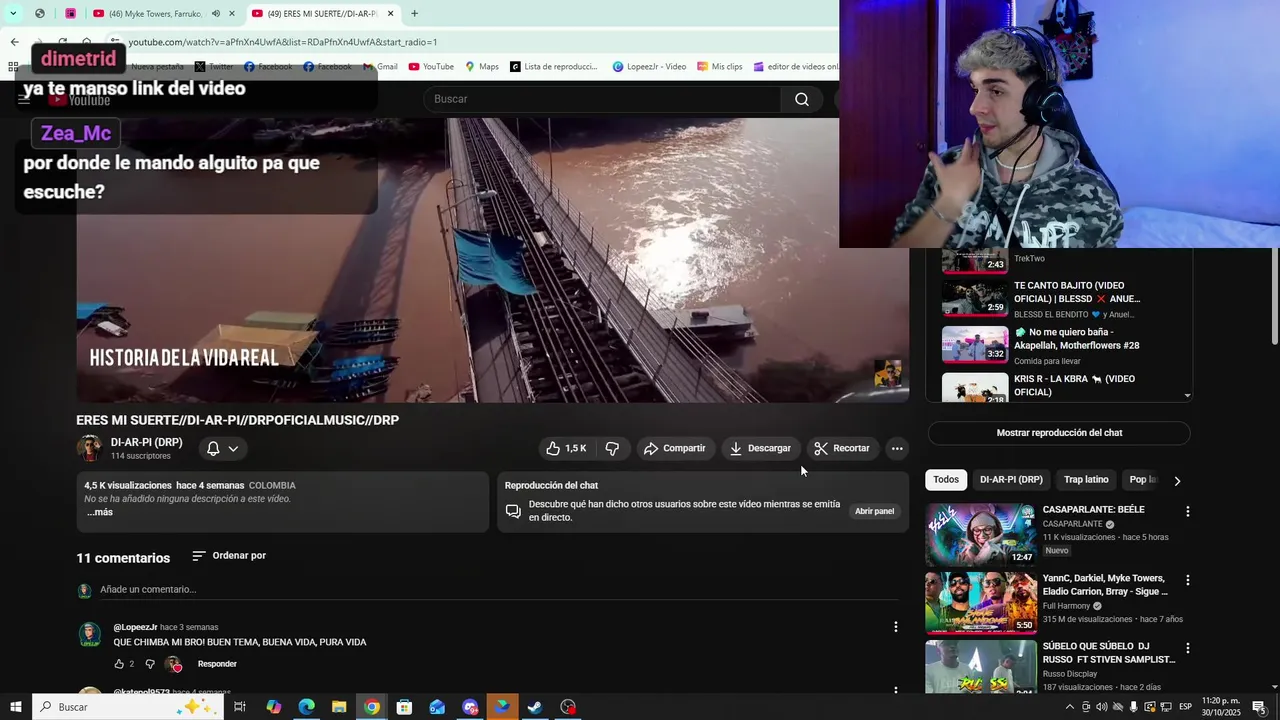Image resolution: width=1280 pixels, height=720 pixels.
Task: Open the Mis clips bookmark
Action: 719,67
